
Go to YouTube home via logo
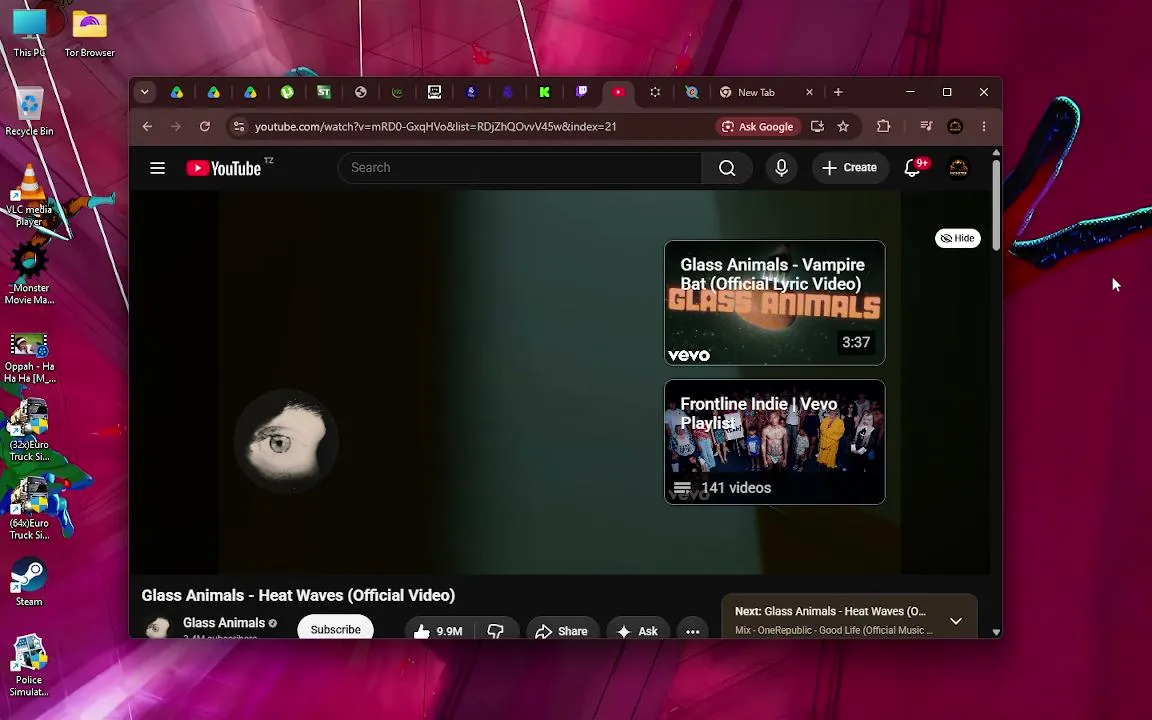tap(224, 168)
